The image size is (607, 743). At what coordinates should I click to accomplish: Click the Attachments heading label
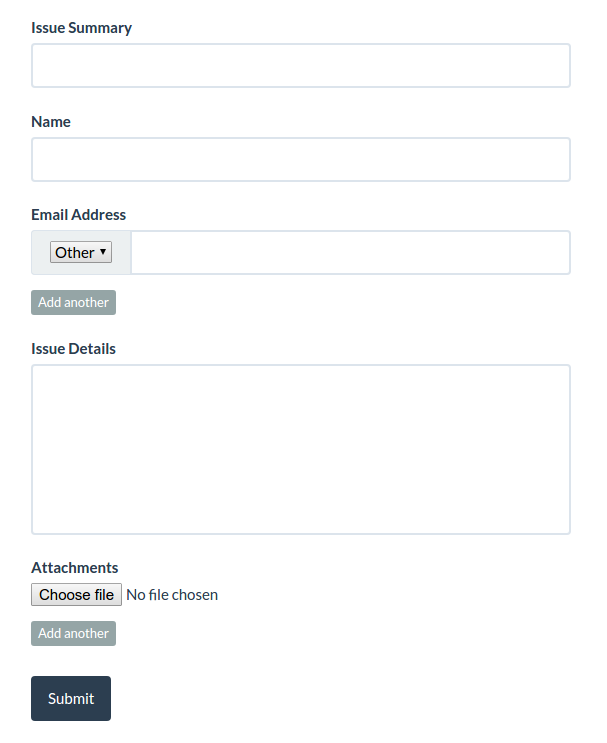(x=75, y=568)
